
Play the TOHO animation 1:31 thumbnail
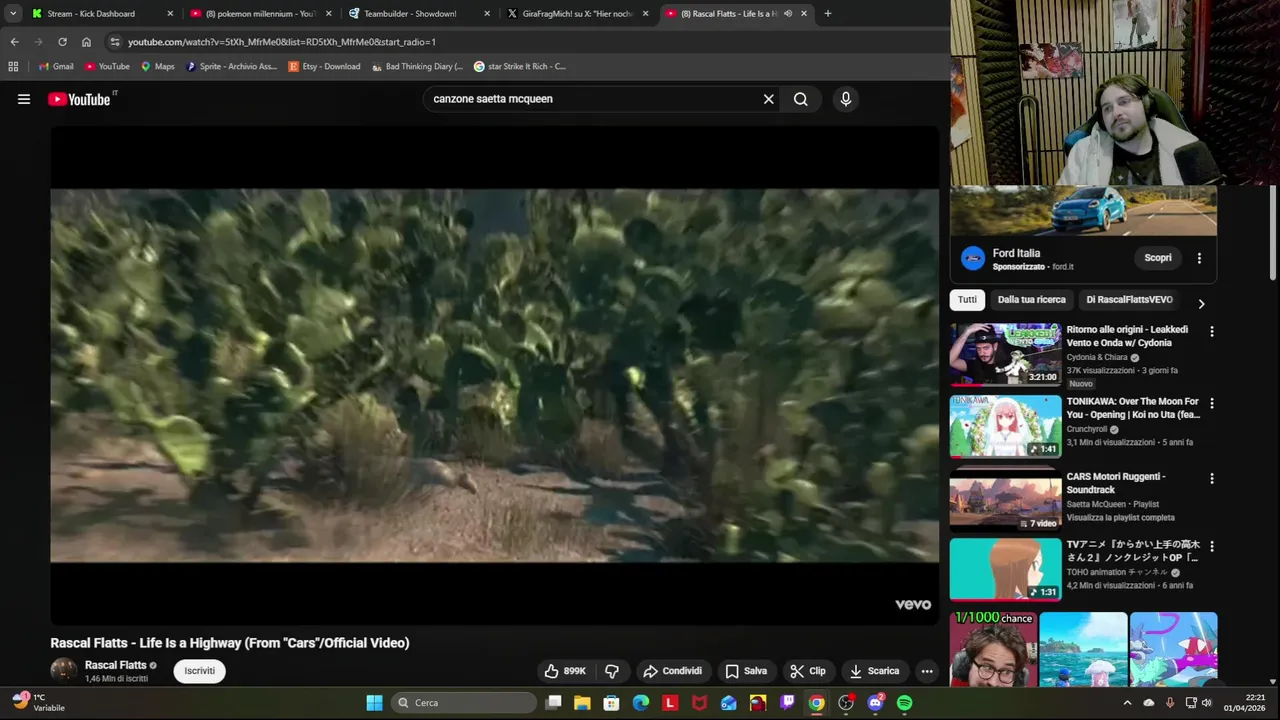click(1005, 569)
